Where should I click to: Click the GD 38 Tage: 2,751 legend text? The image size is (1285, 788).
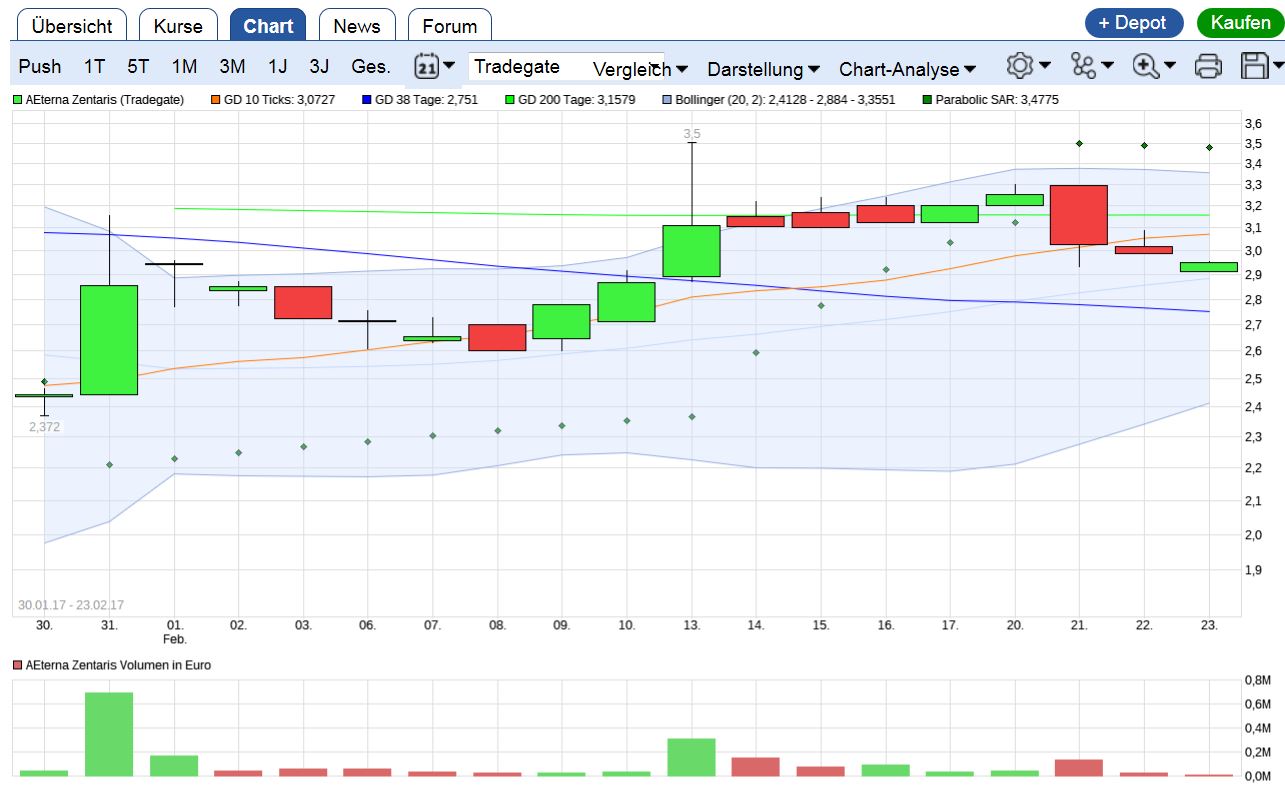click(x=428, y=100)
